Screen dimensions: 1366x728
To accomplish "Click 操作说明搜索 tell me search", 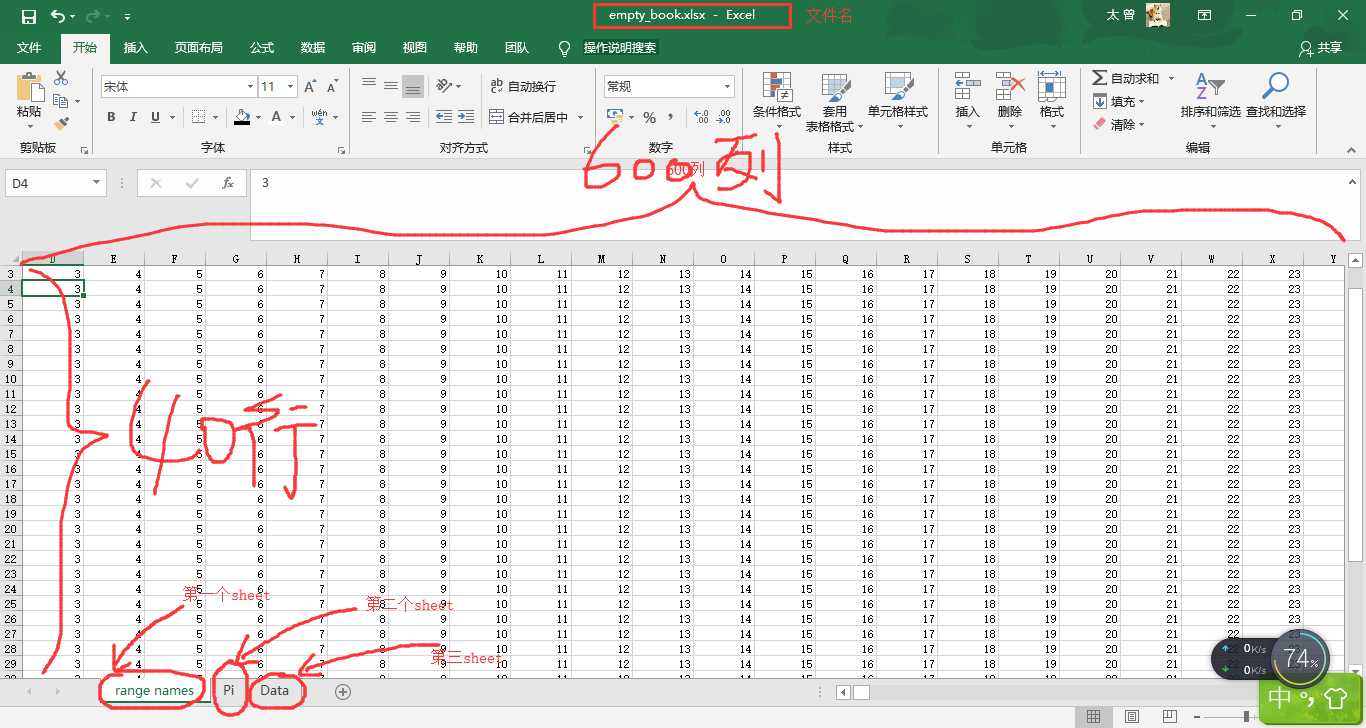I will pyautogui.click(x=620, y=48).
